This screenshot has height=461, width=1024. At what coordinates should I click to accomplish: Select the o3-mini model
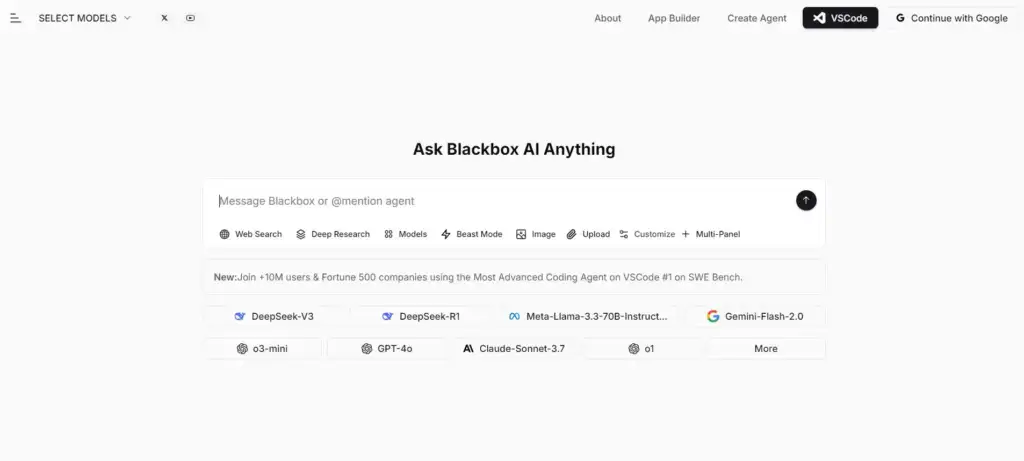click(263, 349)
